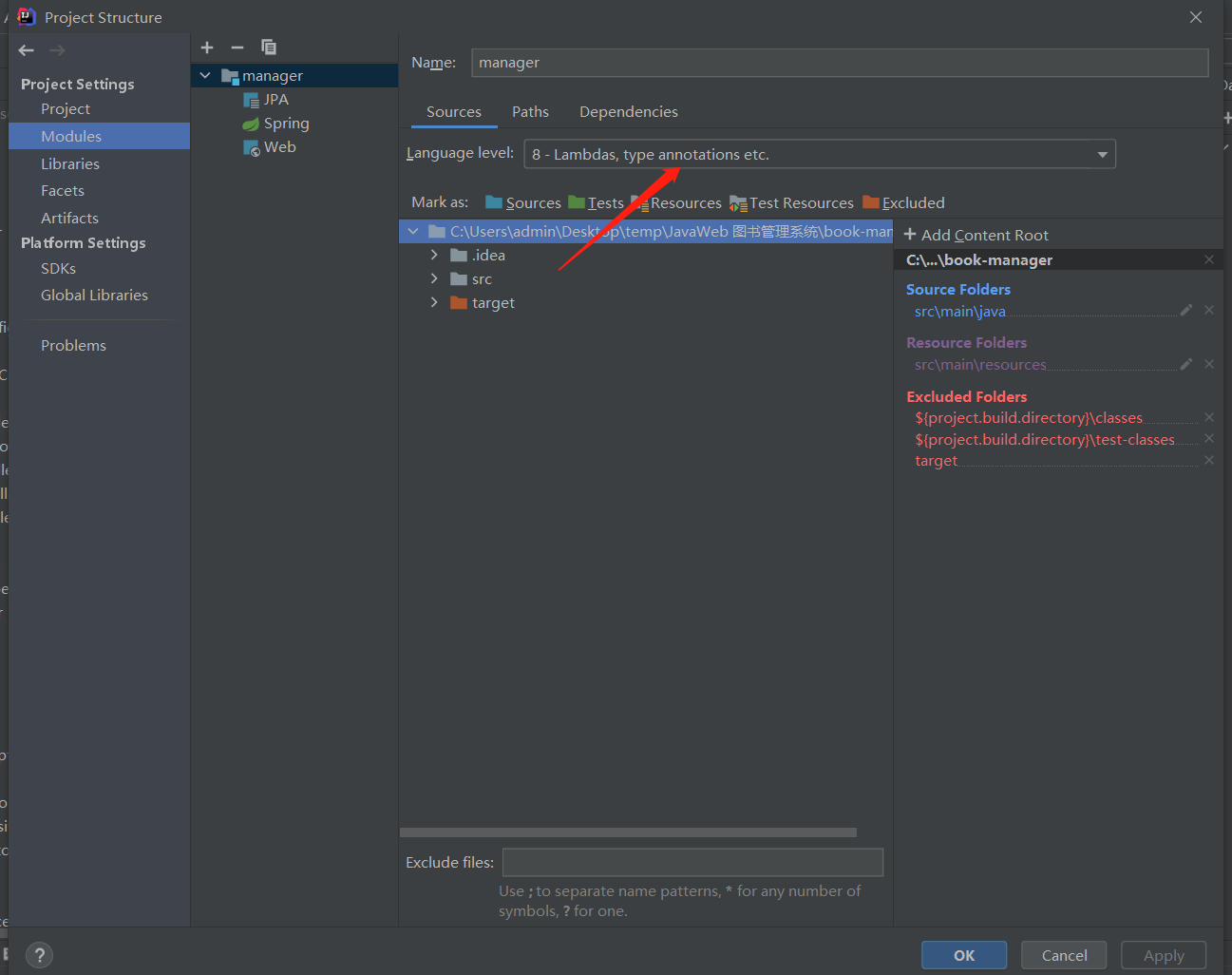
Task: Click the add module plus icon
Action: 207,48
